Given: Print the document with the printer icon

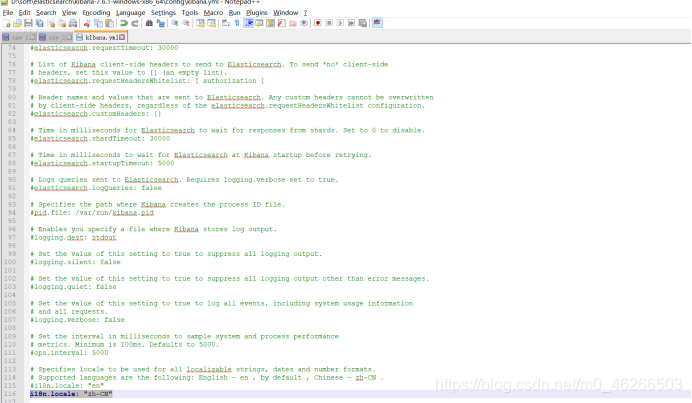Looking at the screenshot, I should pyautogui.click(x=73, y=23).
